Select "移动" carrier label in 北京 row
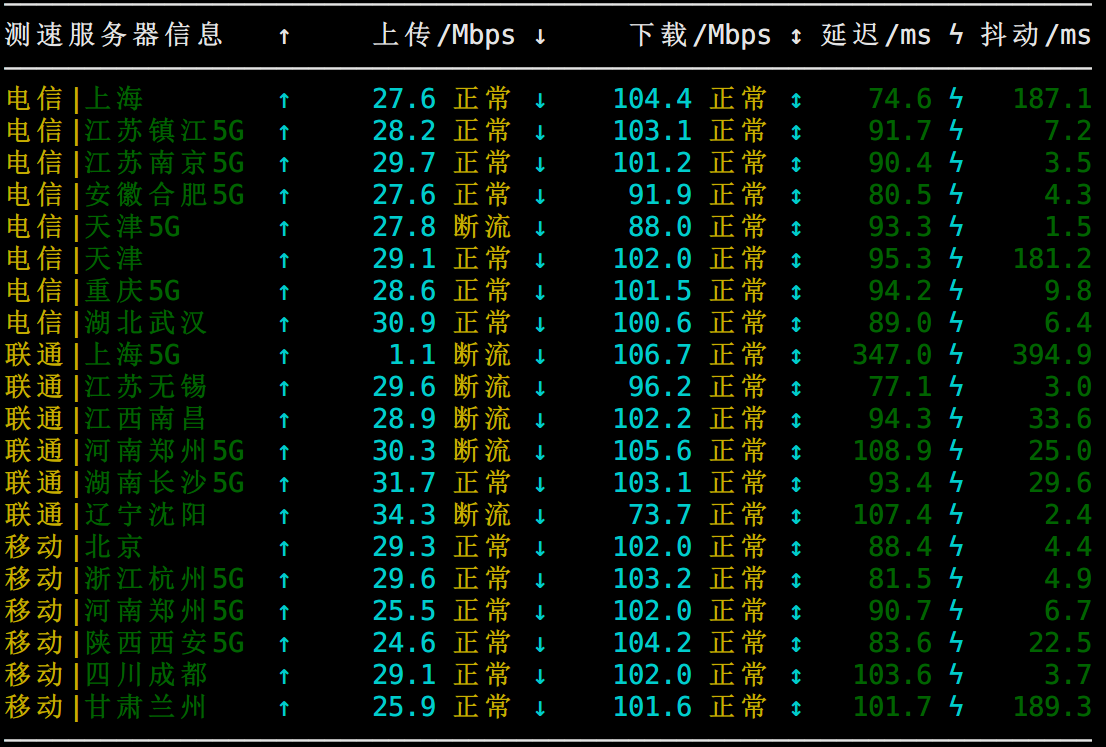This screenshot has height=747, width=1106. (x=34, y=547)
